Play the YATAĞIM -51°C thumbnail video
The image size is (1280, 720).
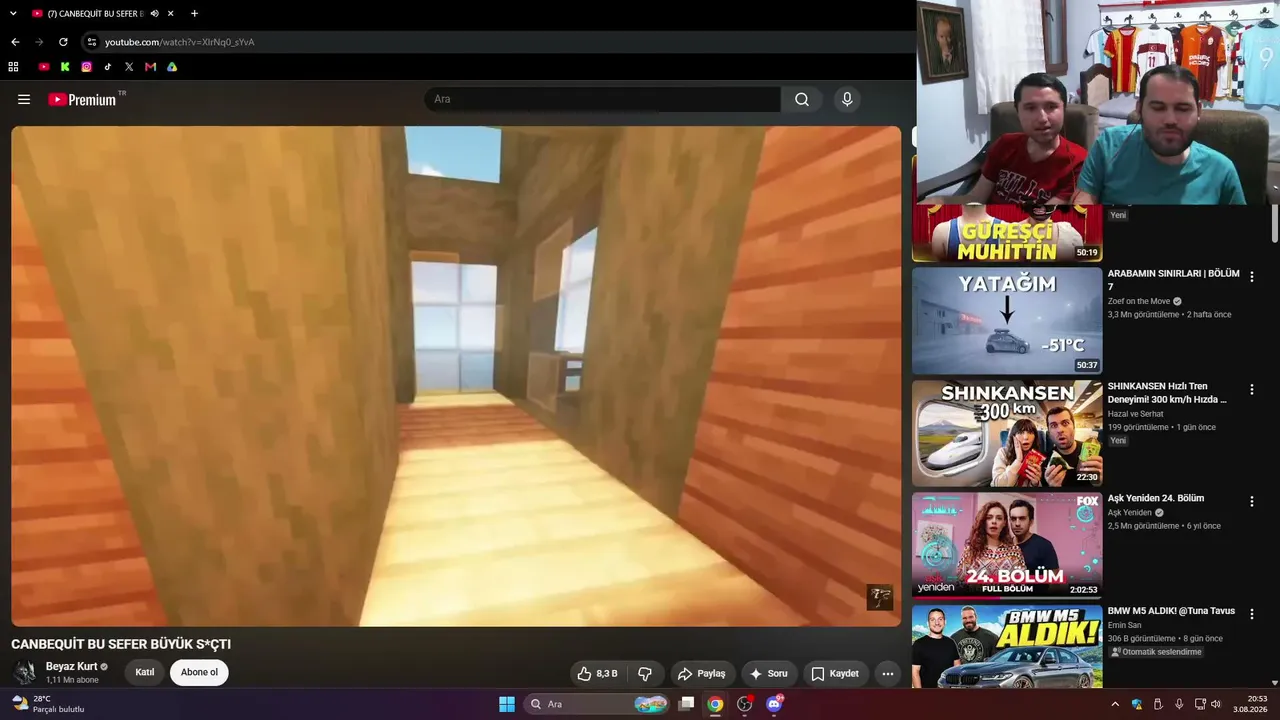point(1007,321)
